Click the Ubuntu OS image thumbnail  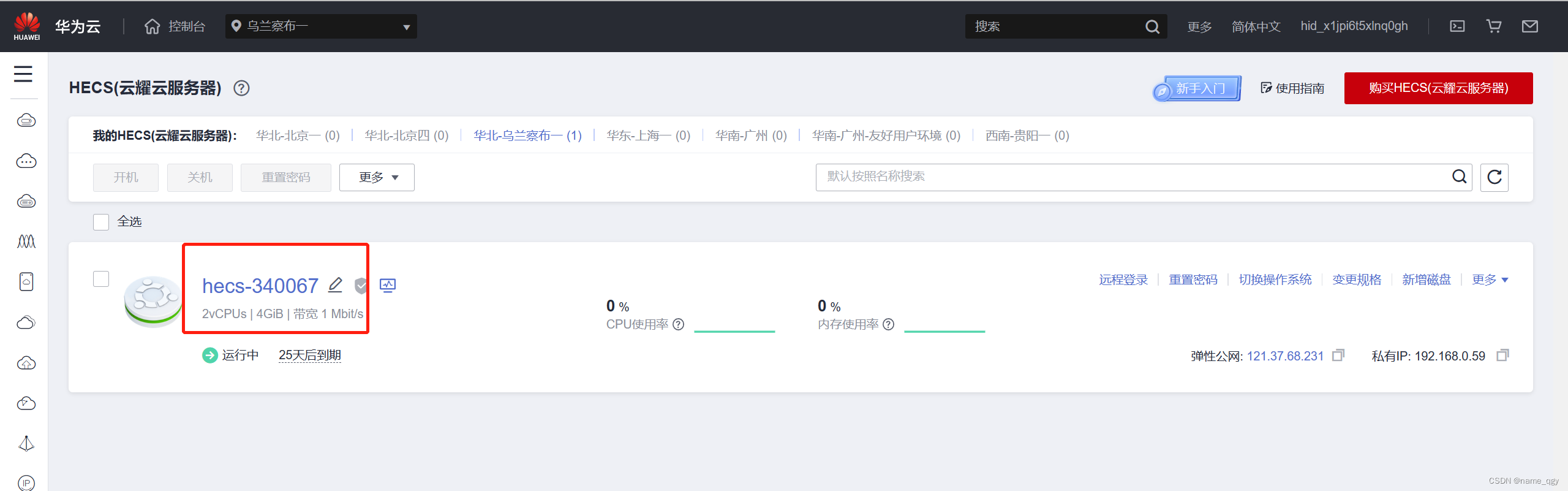(x=153, y=301)
